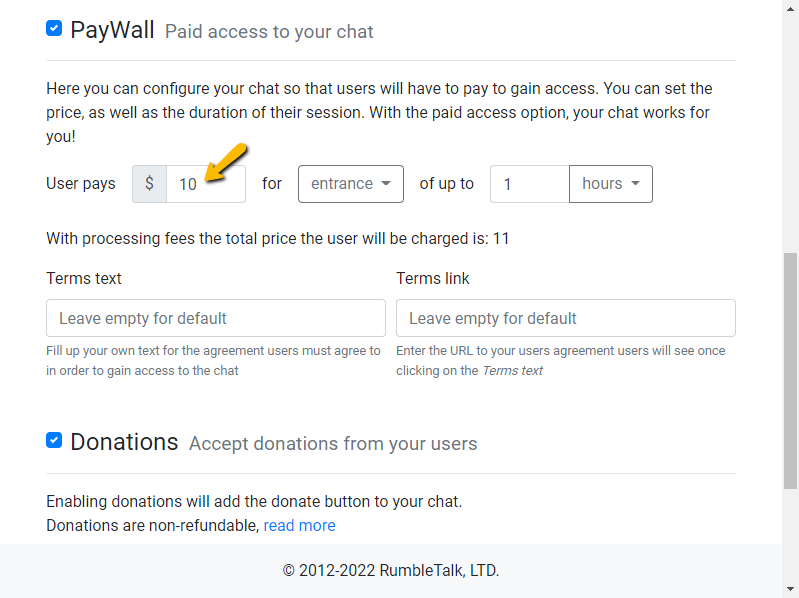The height and width of the screenshot is (598, 799).
Task: Click the Terms text label
Action: (84, 279)
